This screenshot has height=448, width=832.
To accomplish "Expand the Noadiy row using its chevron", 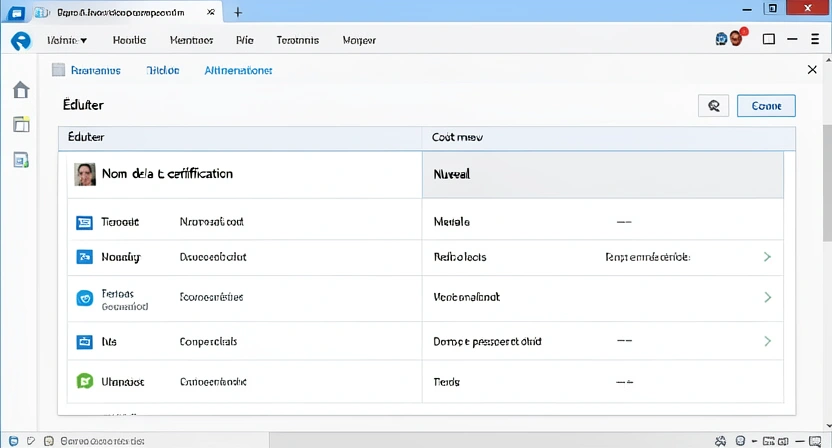I will pyautogui.click(x=767, y=257).
